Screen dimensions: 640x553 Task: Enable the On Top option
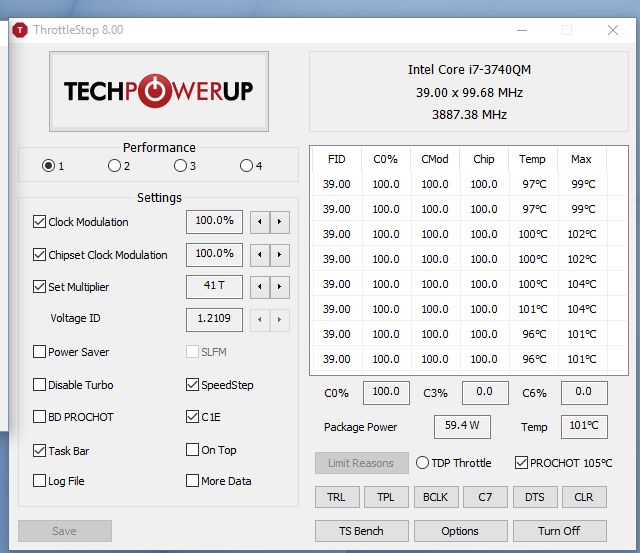tap(192, 449)
